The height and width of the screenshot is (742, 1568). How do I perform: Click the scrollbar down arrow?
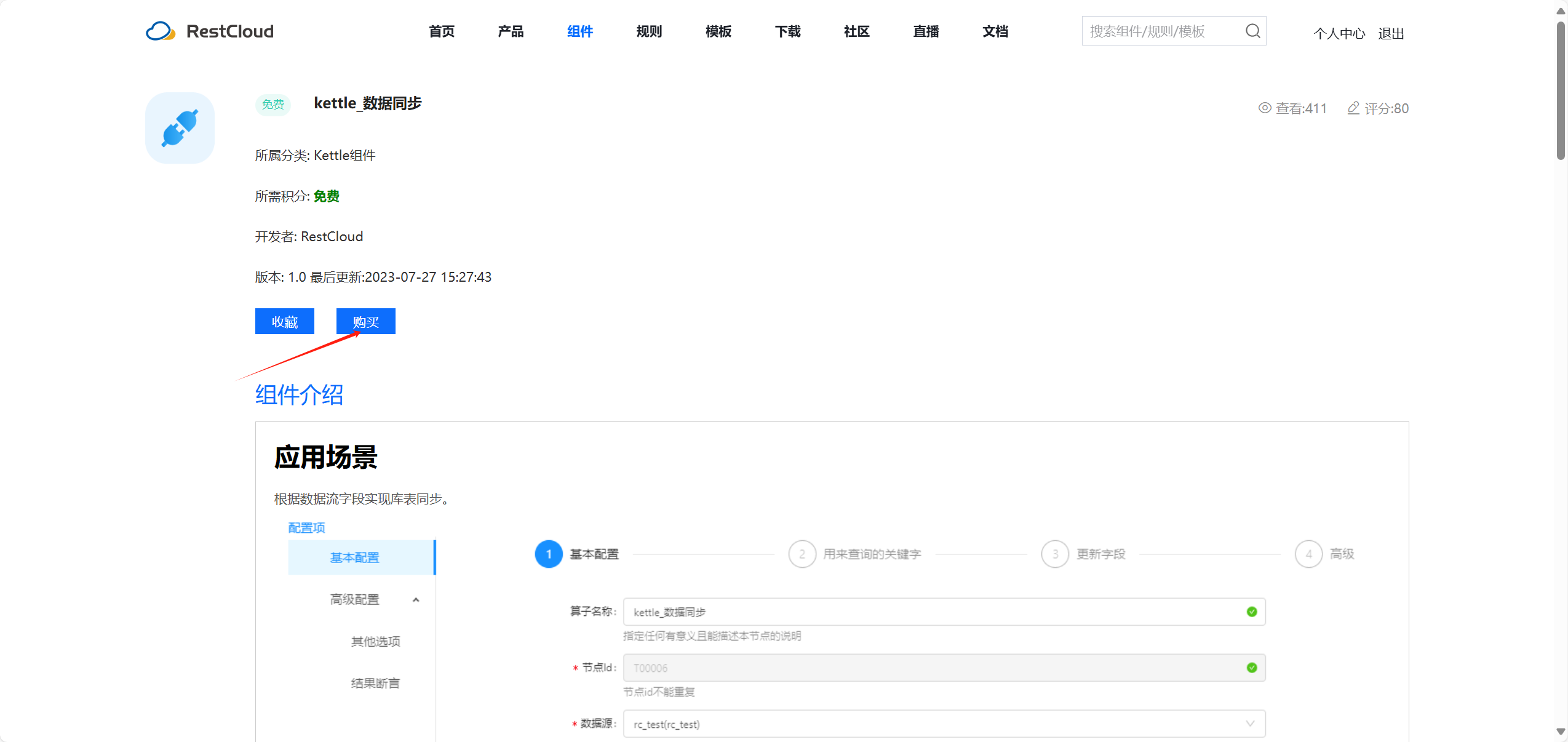tap(1561, 732)
